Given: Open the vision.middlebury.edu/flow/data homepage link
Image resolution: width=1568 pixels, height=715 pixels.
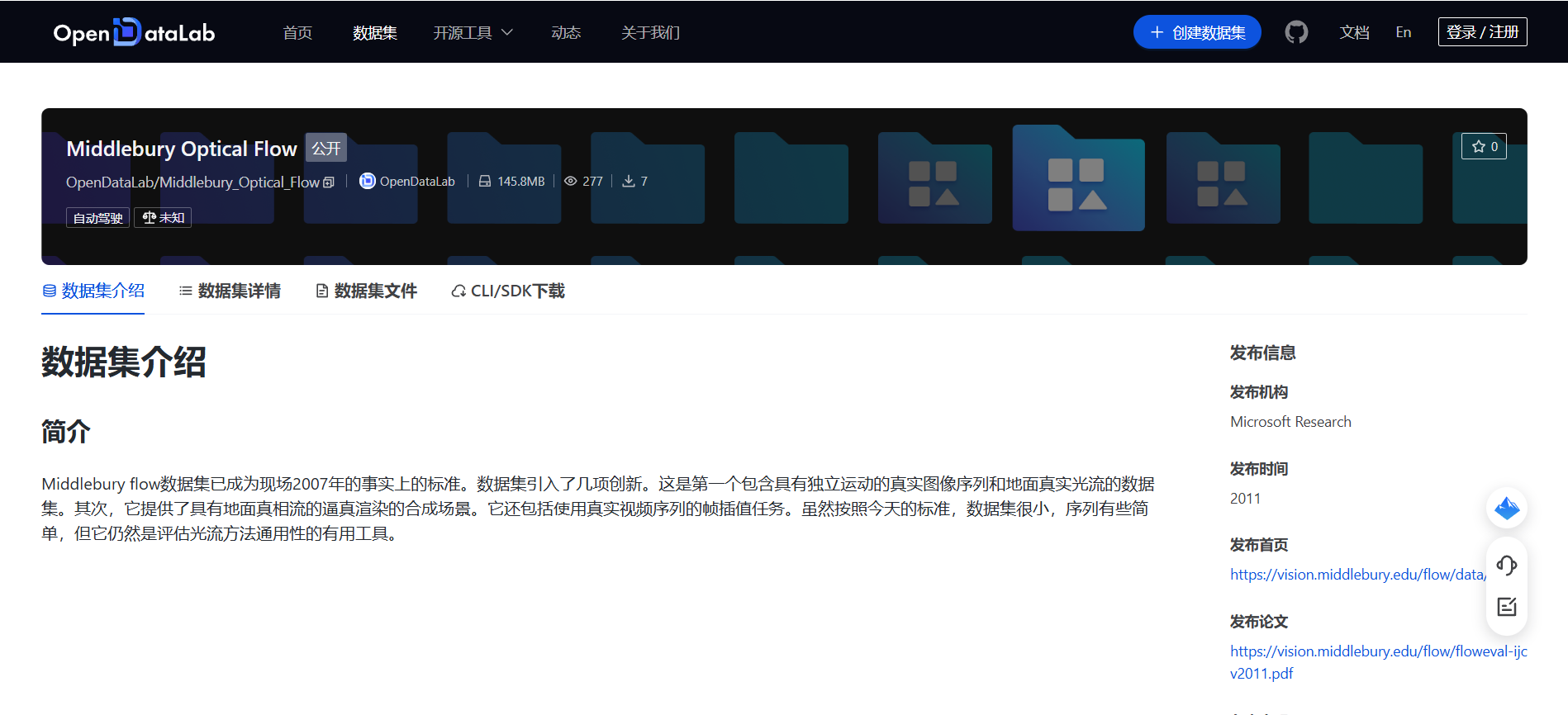Looking at the screenshot, I should click(1359, 575).
